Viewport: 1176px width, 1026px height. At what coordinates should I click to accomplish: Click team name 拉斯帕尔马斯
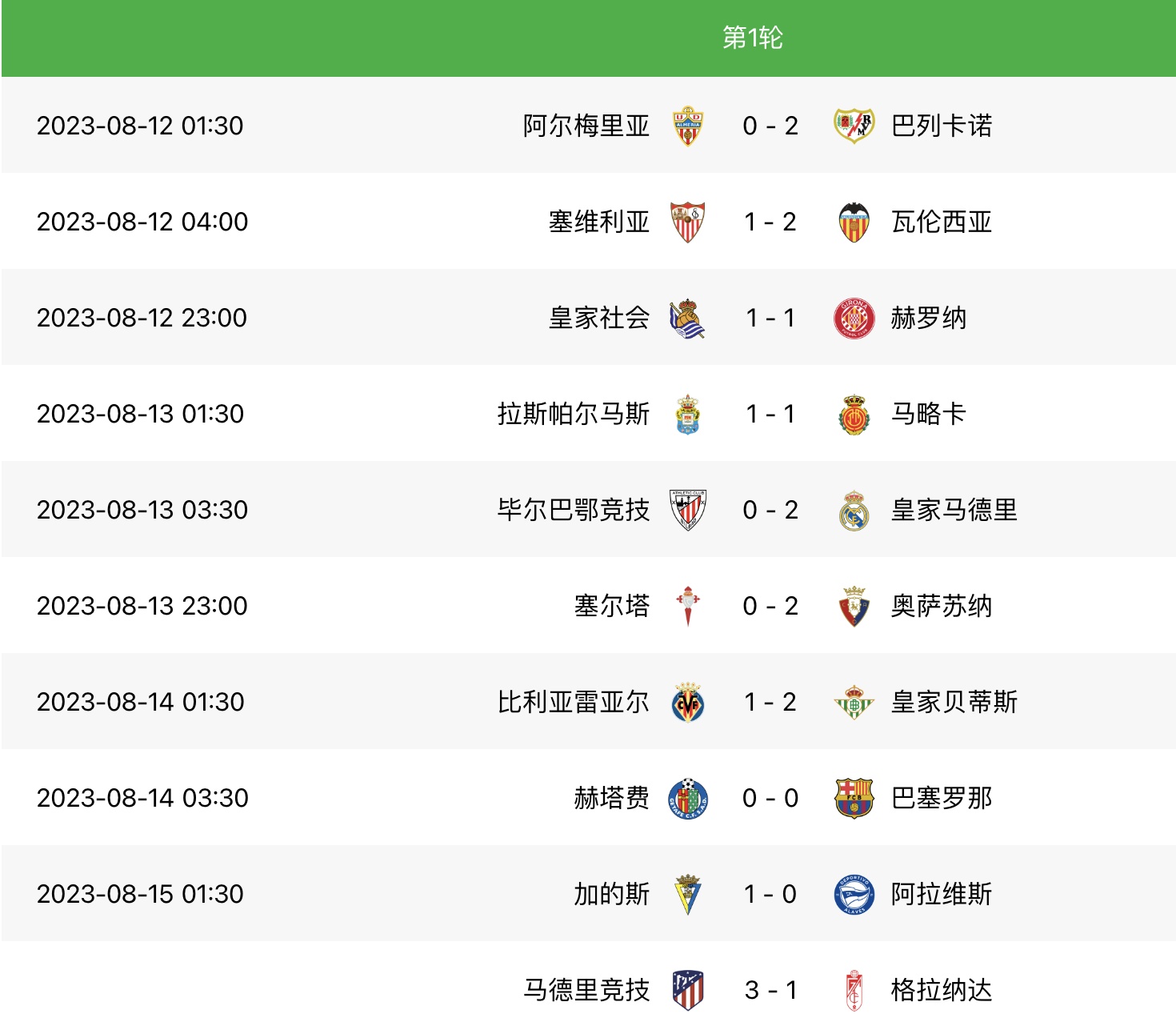coord(574,414)
